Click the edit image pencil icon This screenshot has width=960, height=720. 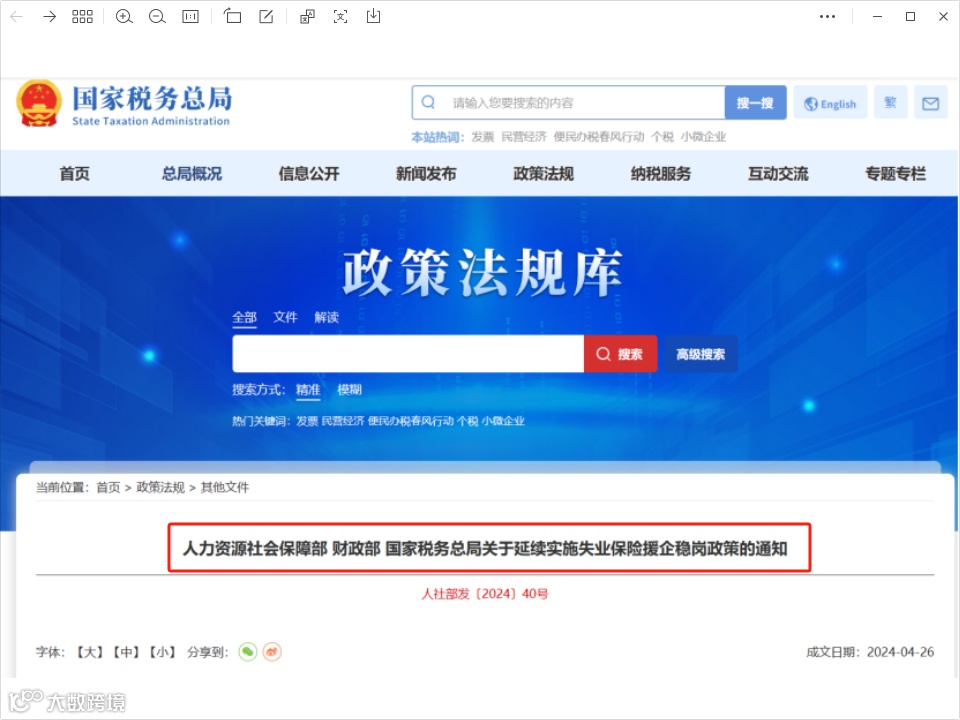(x=266, y=17)
